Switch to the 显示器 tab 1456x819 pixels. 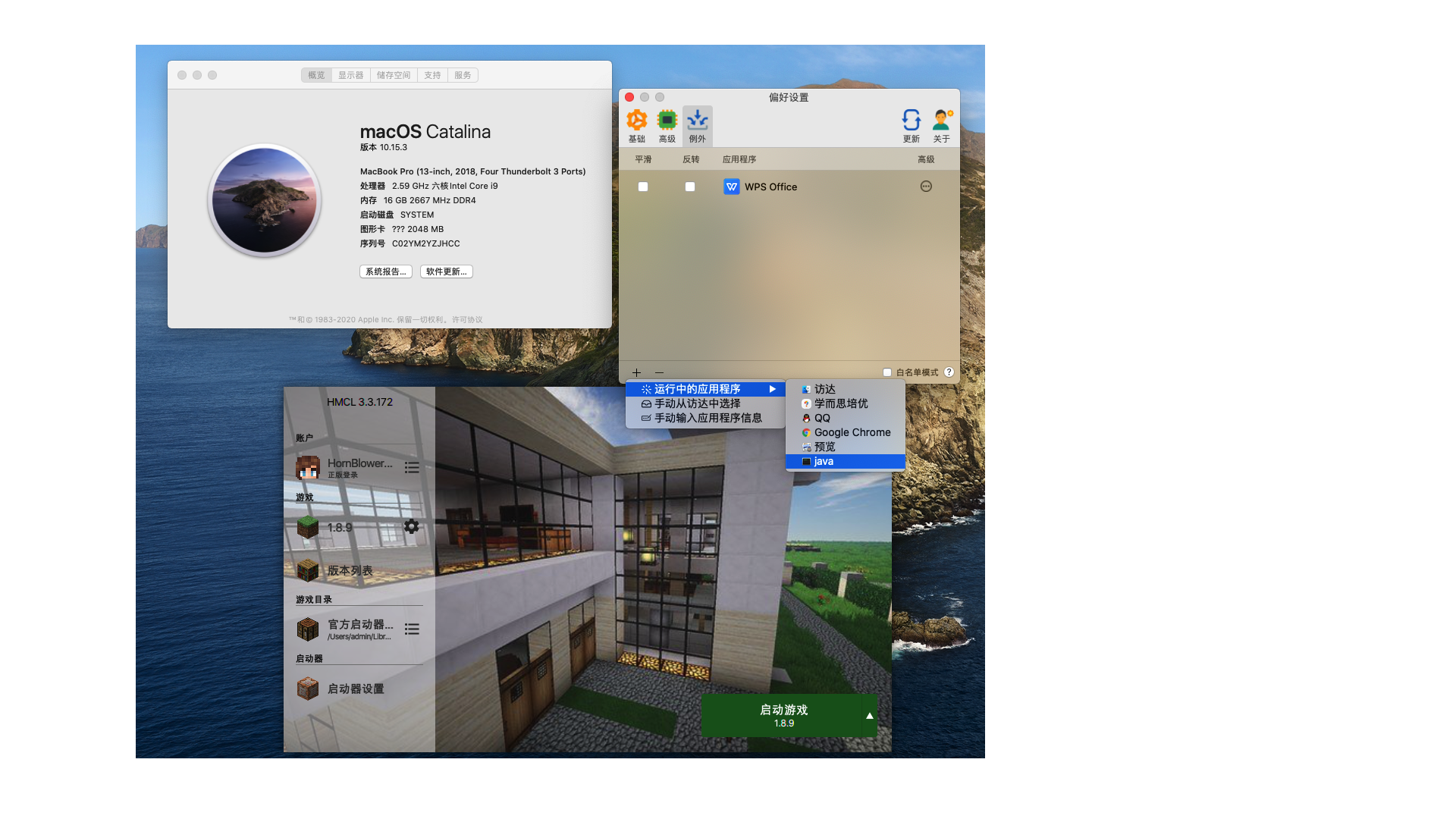click(x=350, y=74)
